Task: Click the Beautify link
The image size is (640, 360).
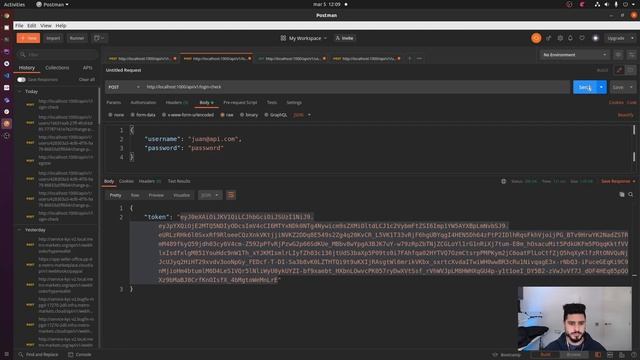Action: (x=625, y=116)
